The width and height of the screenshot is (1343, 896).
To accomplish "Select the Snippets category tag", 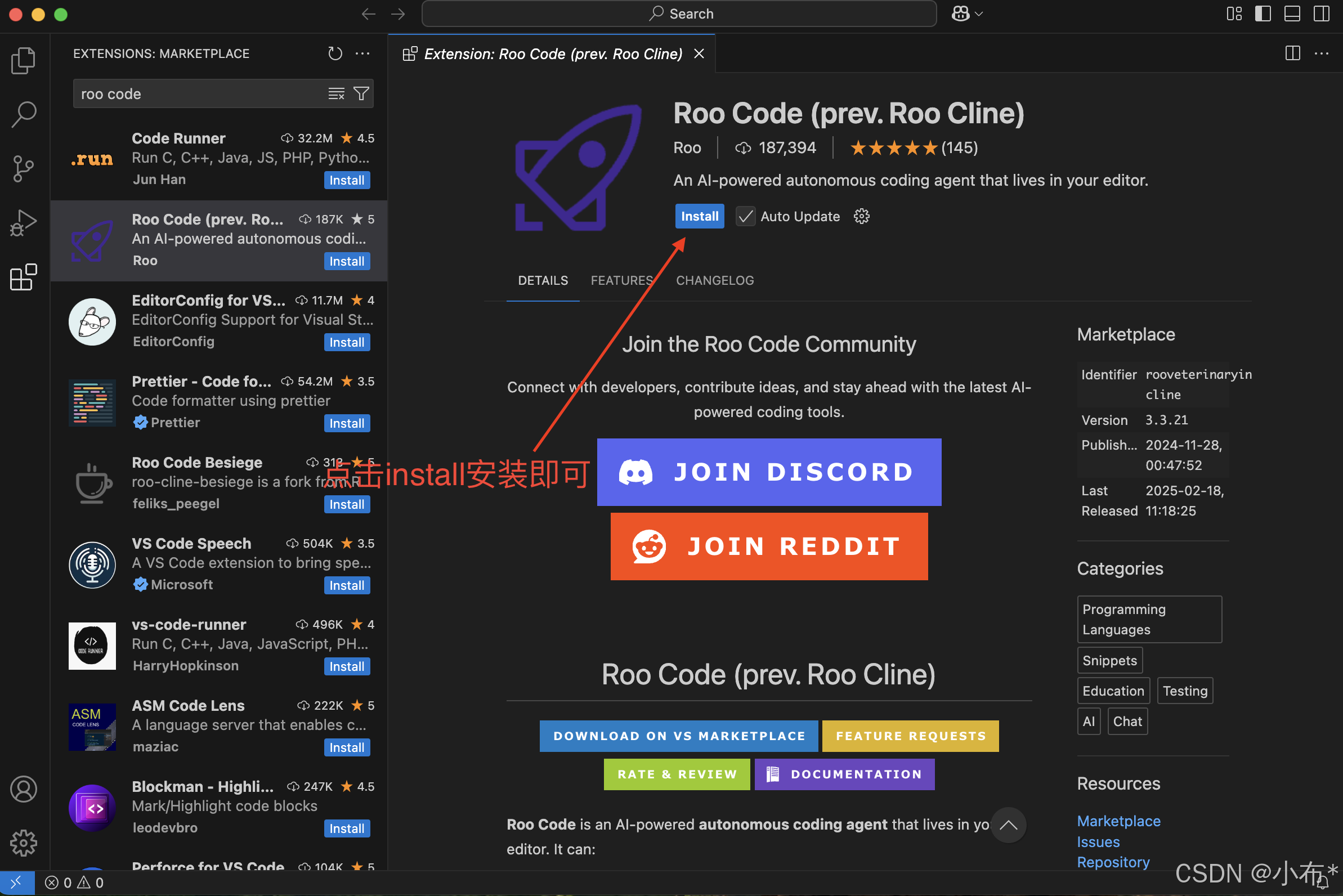I will [1110, 661].
